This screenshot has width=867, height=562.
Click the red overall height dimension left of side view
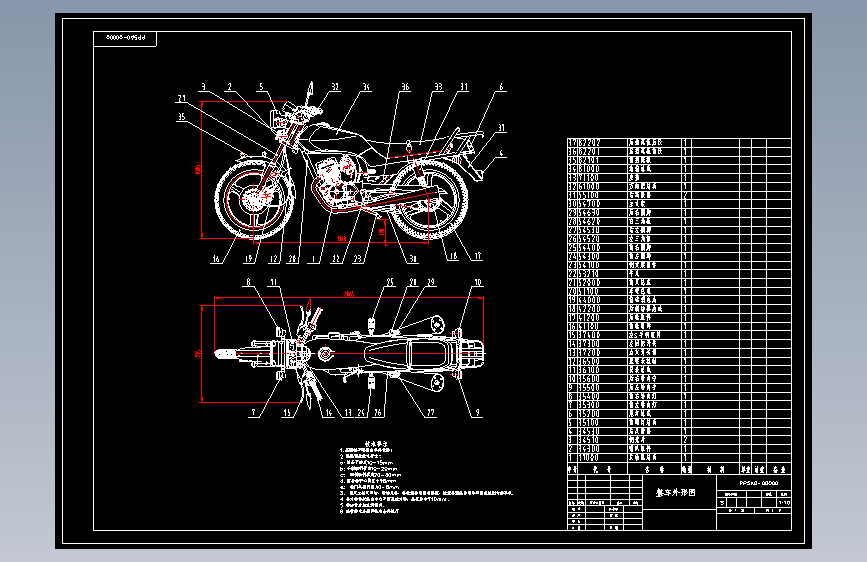pos(198,169)
